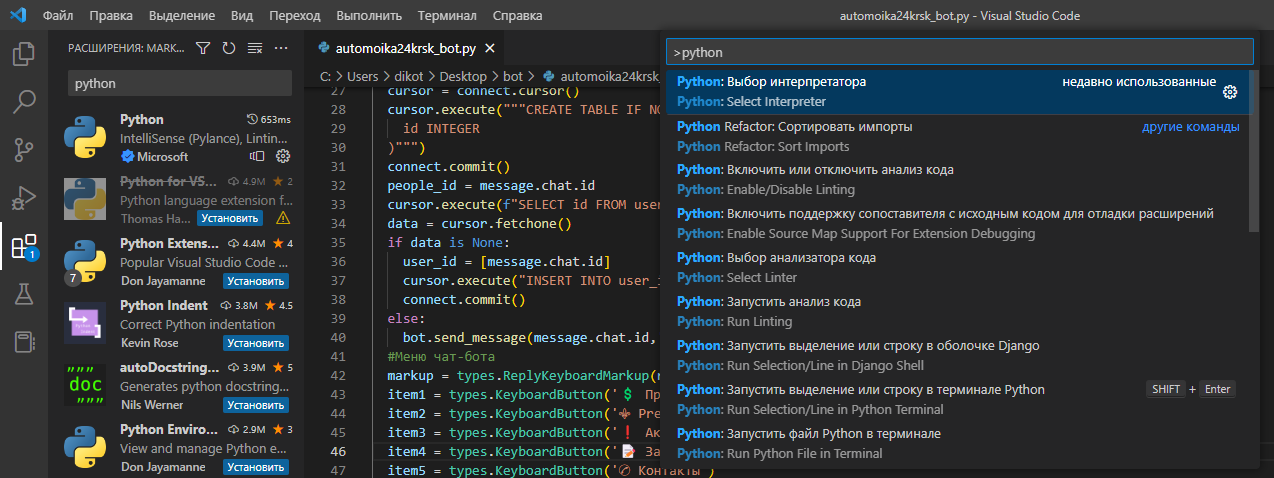Configure keybinding gear for Select Interpreter command
Screen dimensions: 1274x478
tap(1230, 92)
